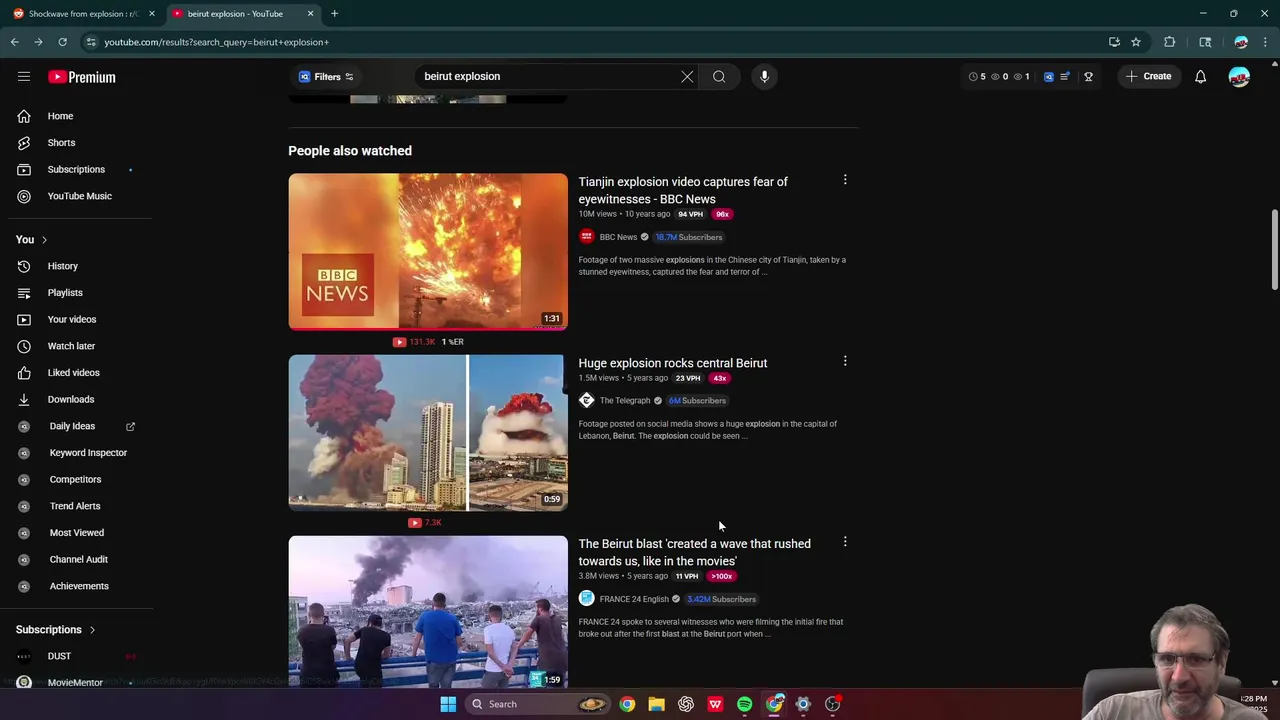Open the account avatar menu
This screenshot has height=720, width=1280.
point(1239,77)
